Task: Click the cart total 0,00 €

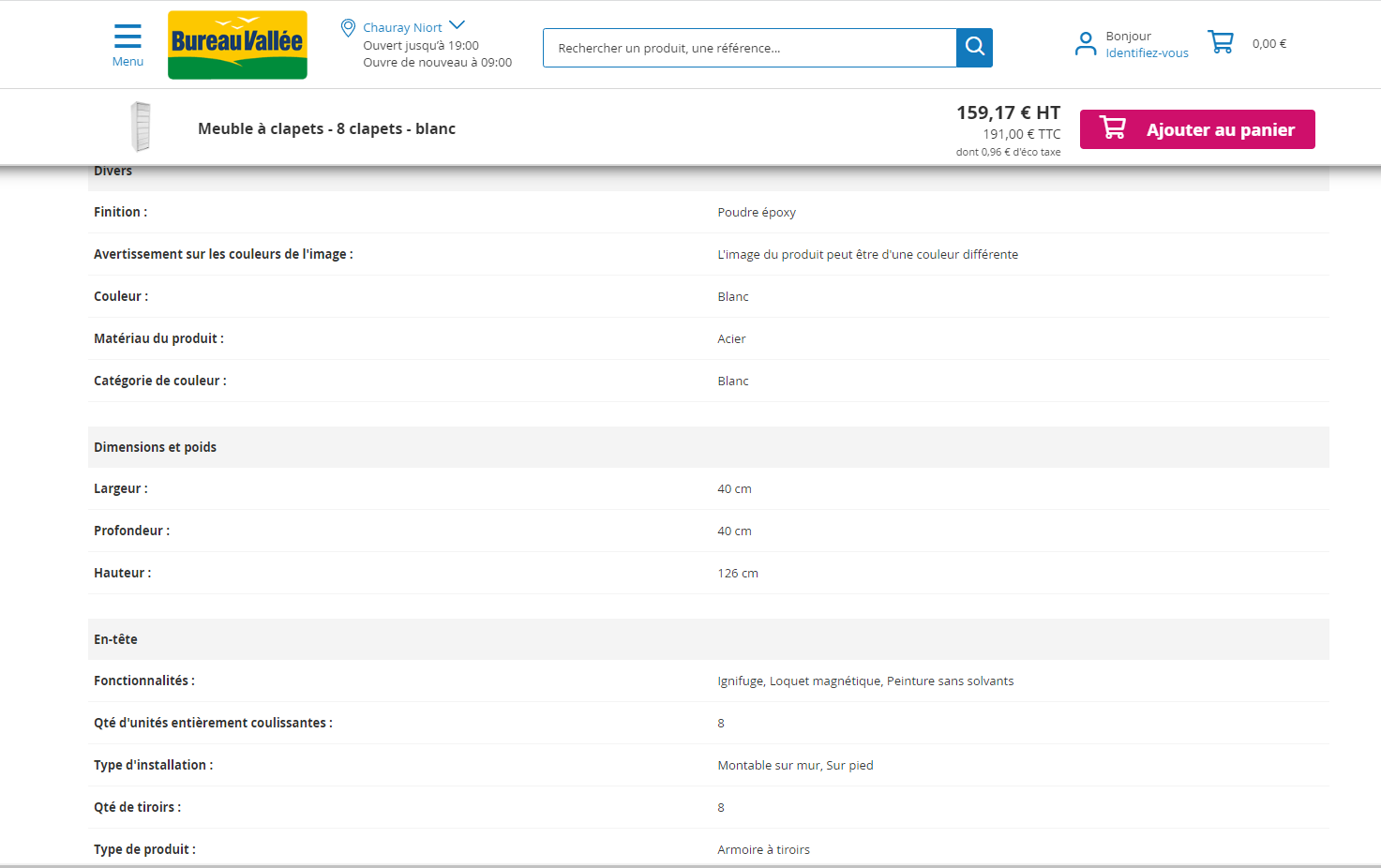Action: (x=1269, y=44)
